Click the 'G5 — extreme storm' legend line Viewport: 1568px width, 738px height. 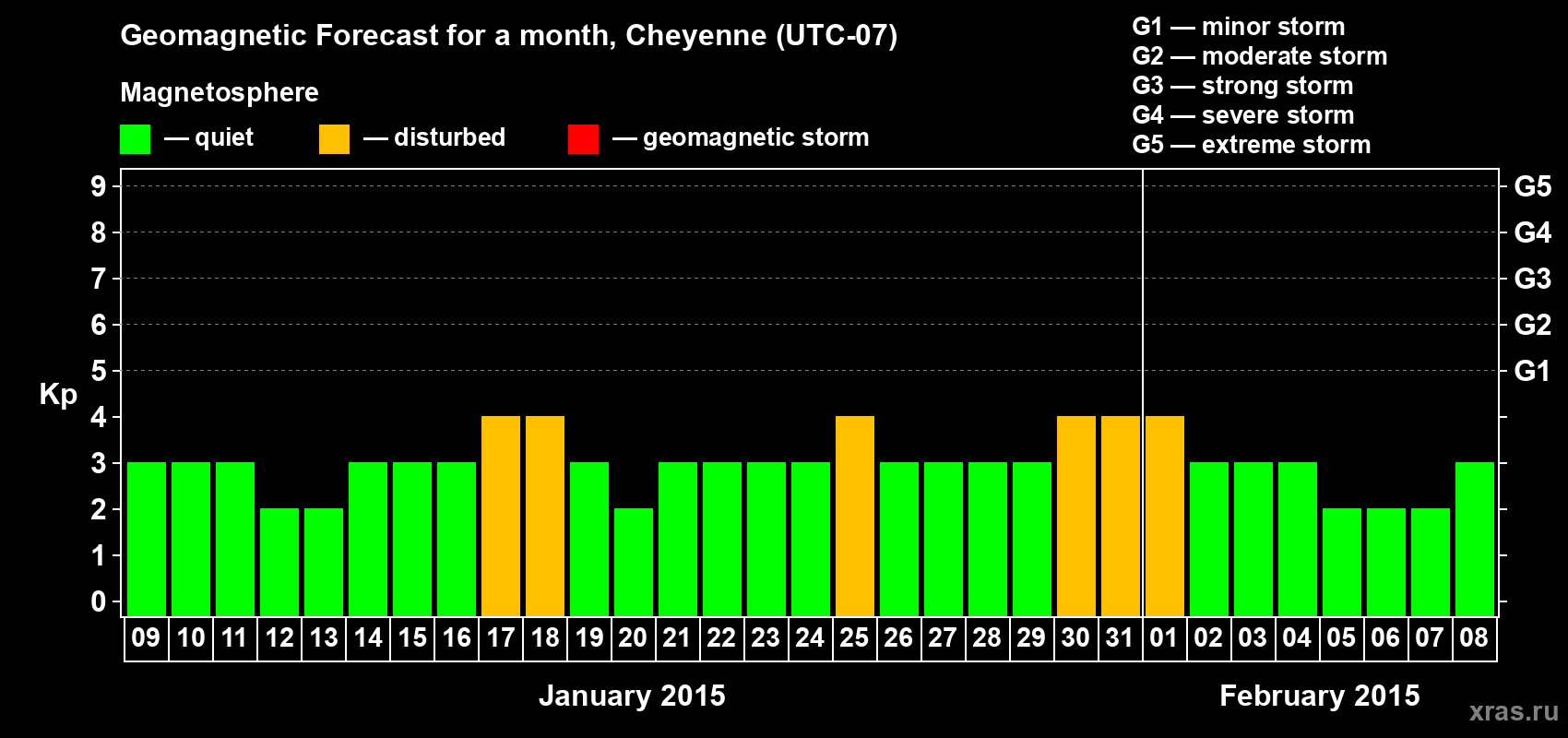click(x=1252, y=145)
